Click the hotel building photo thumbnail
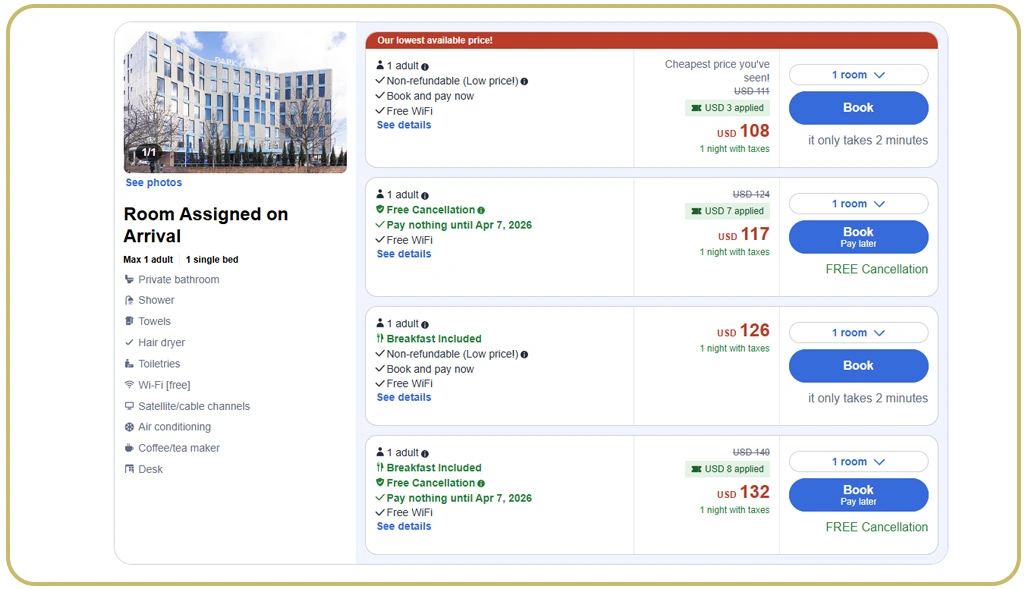Viewport: 1026px width, 589px height. tap(235, 100)
